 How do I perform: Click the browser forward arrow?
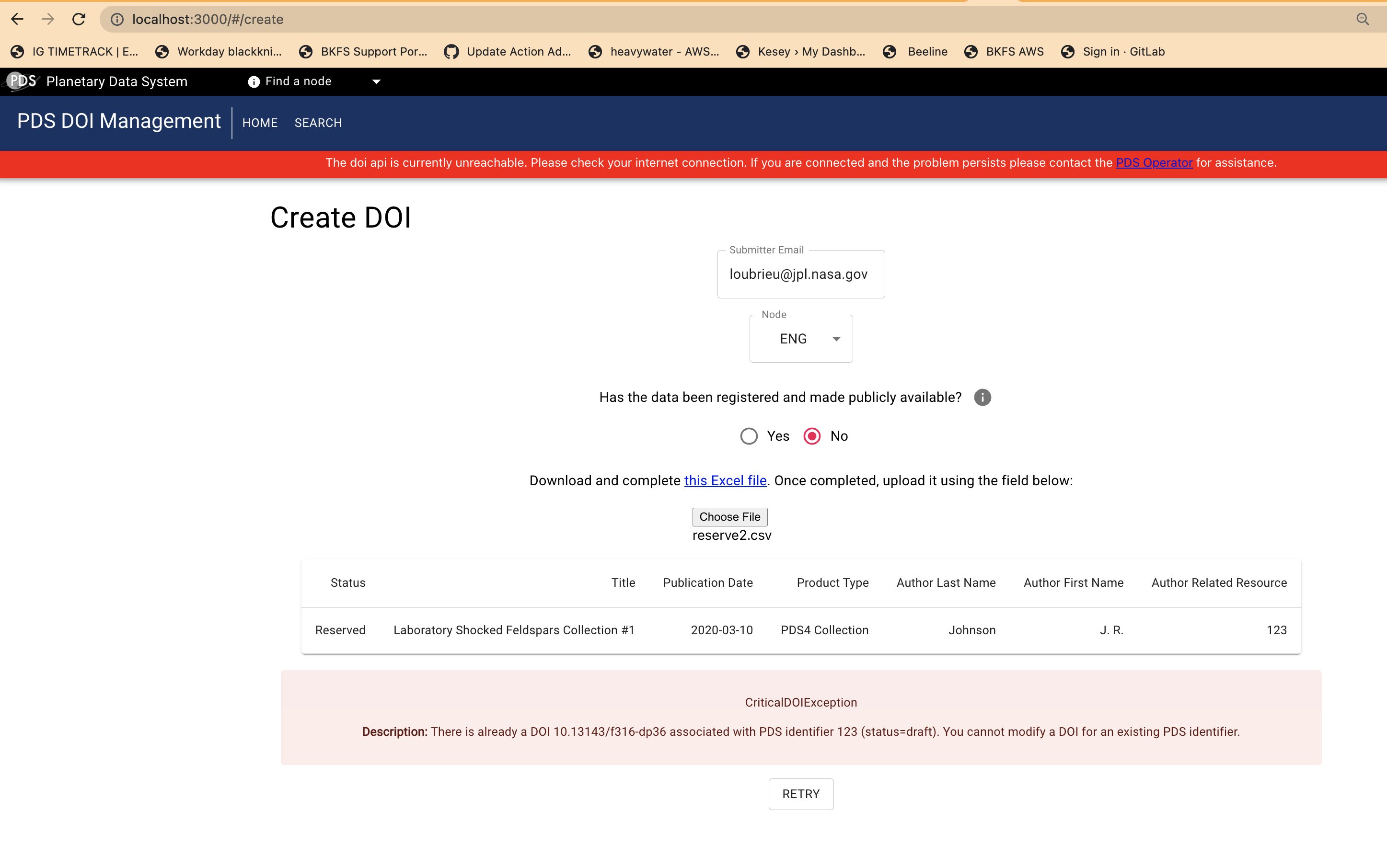coord(48,19)
